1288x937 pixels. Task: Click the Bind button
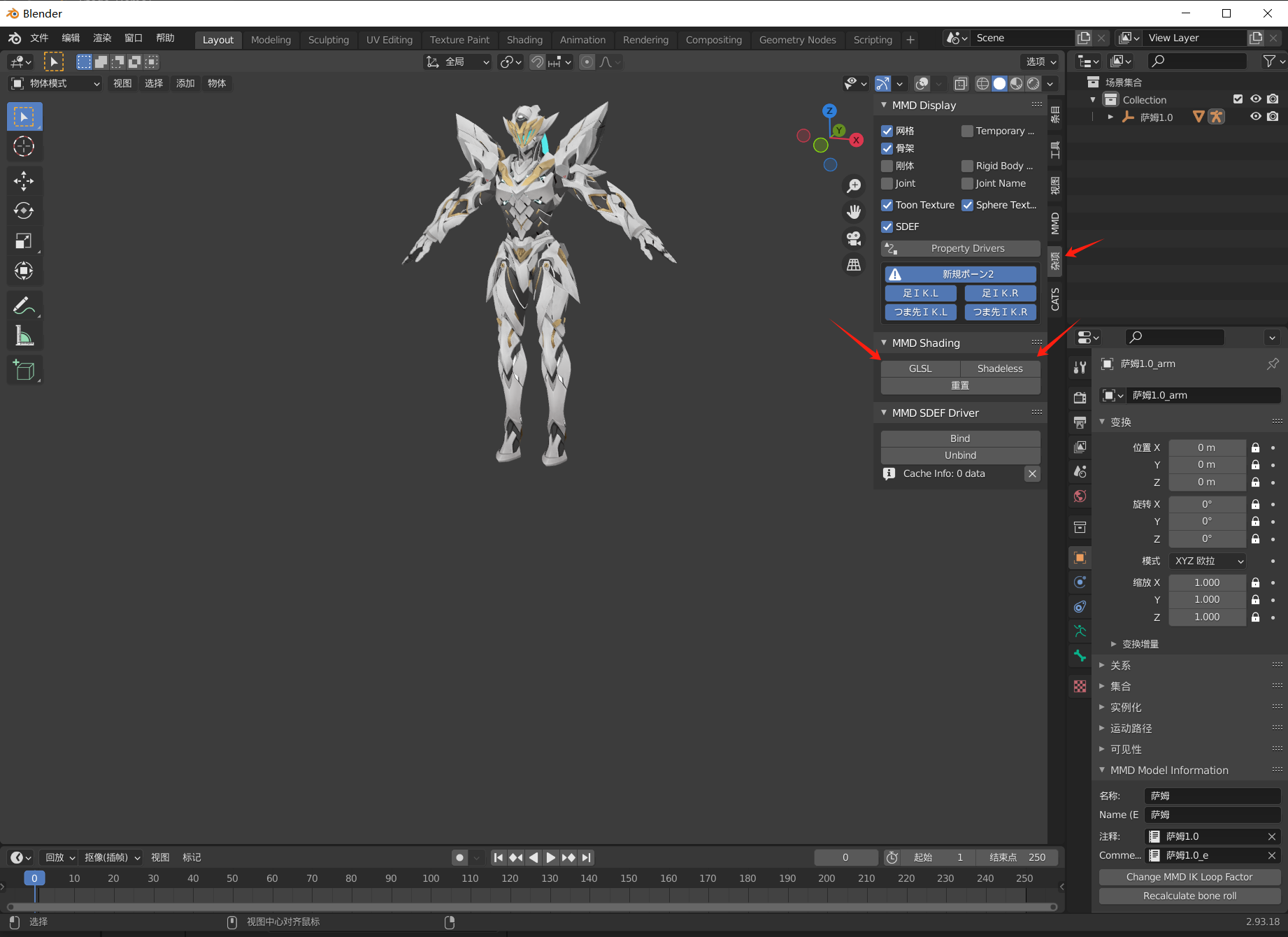coord(960,438)
